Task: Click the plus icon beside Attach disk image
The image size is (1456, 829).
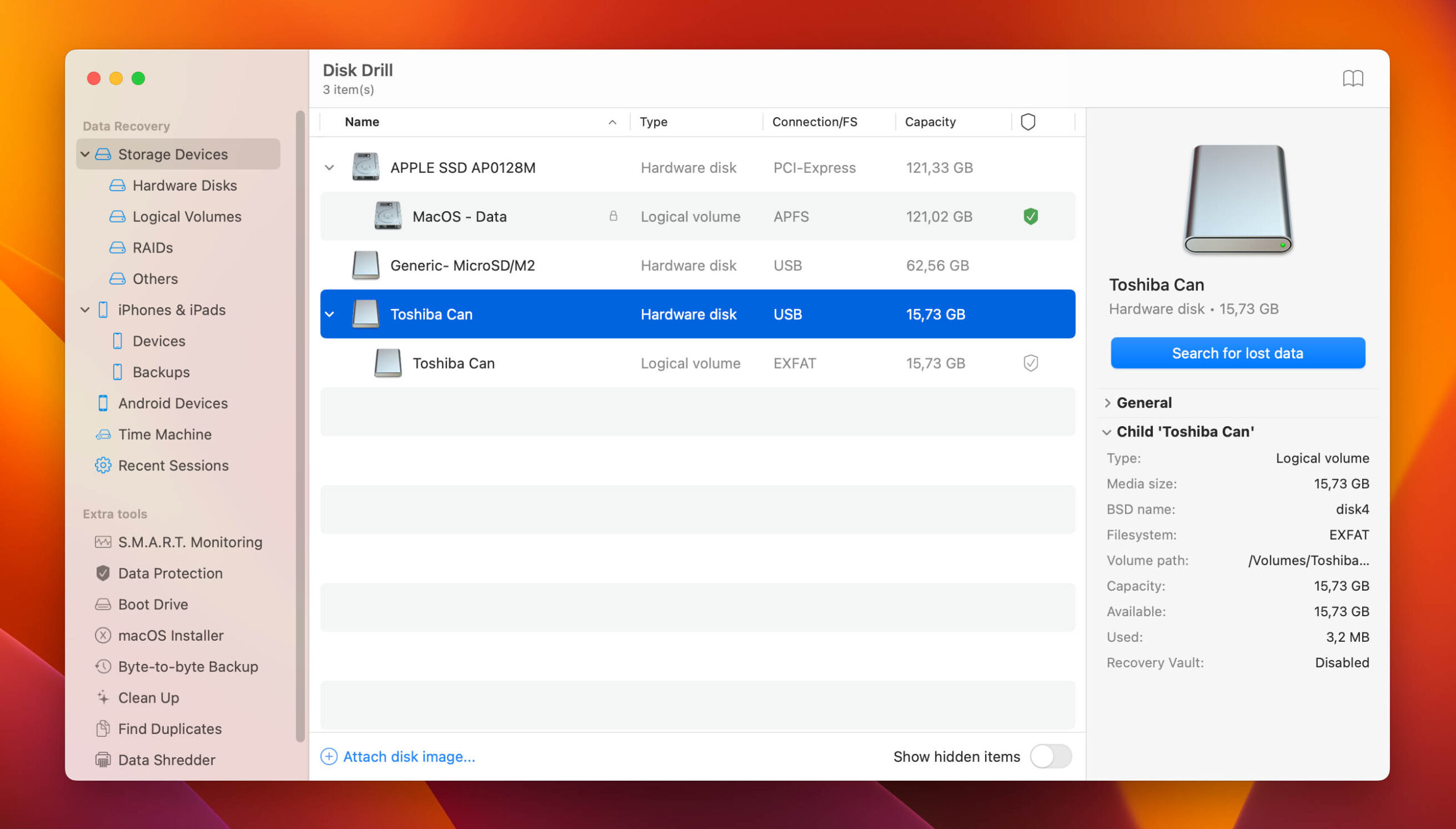Action: point(329,757)
